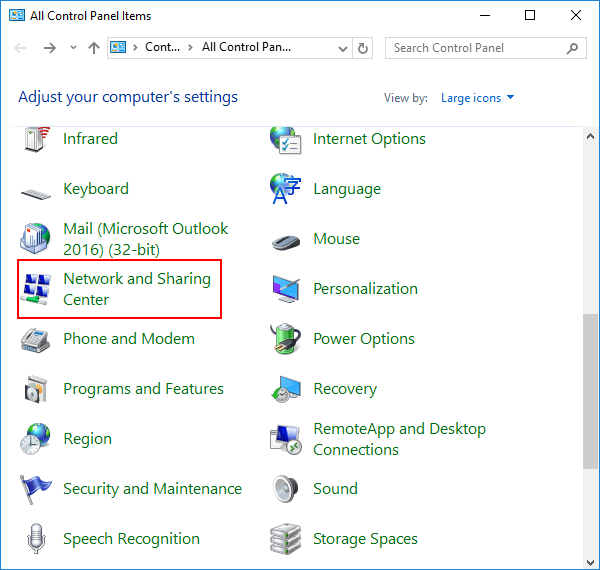Click the Internet Options globe icon
The height and width of the screenshot is (570, 600).
coord(285,140)
